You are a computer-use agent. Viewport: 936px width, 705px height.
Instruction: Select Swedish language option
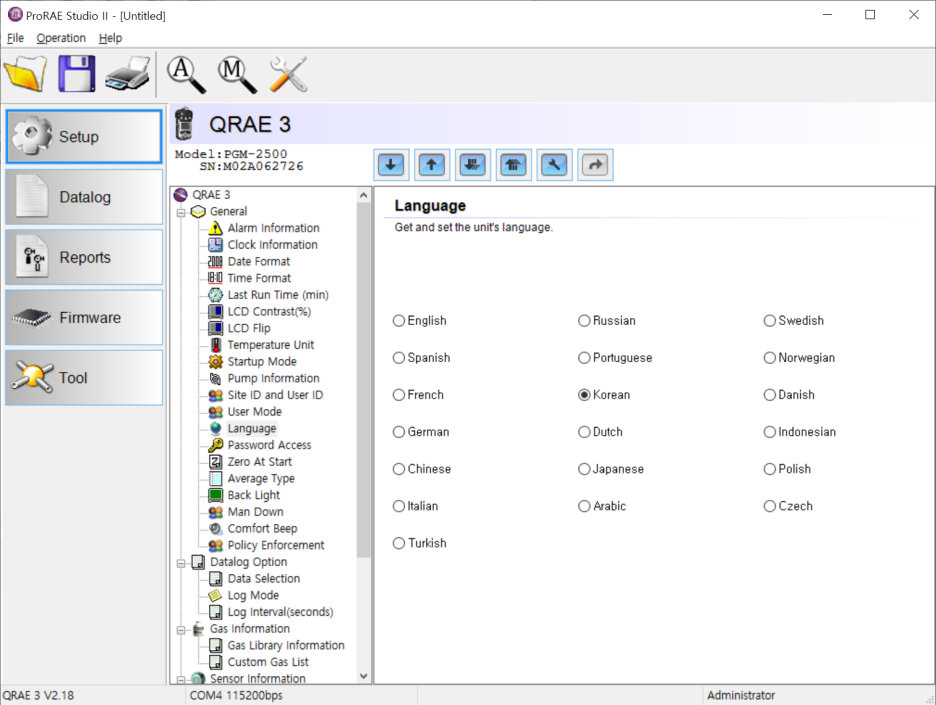[794, 321]
